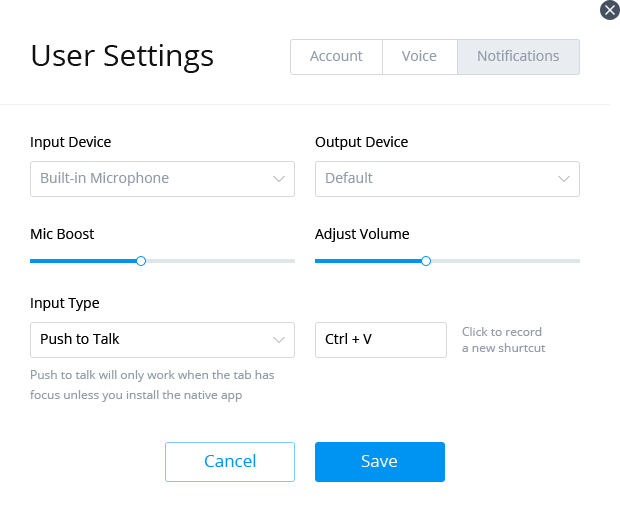Open the Built-in Microphone input device dropdown
Image resolution: width=620 pixels, height=512 pixels.
[x=150, y=179]
